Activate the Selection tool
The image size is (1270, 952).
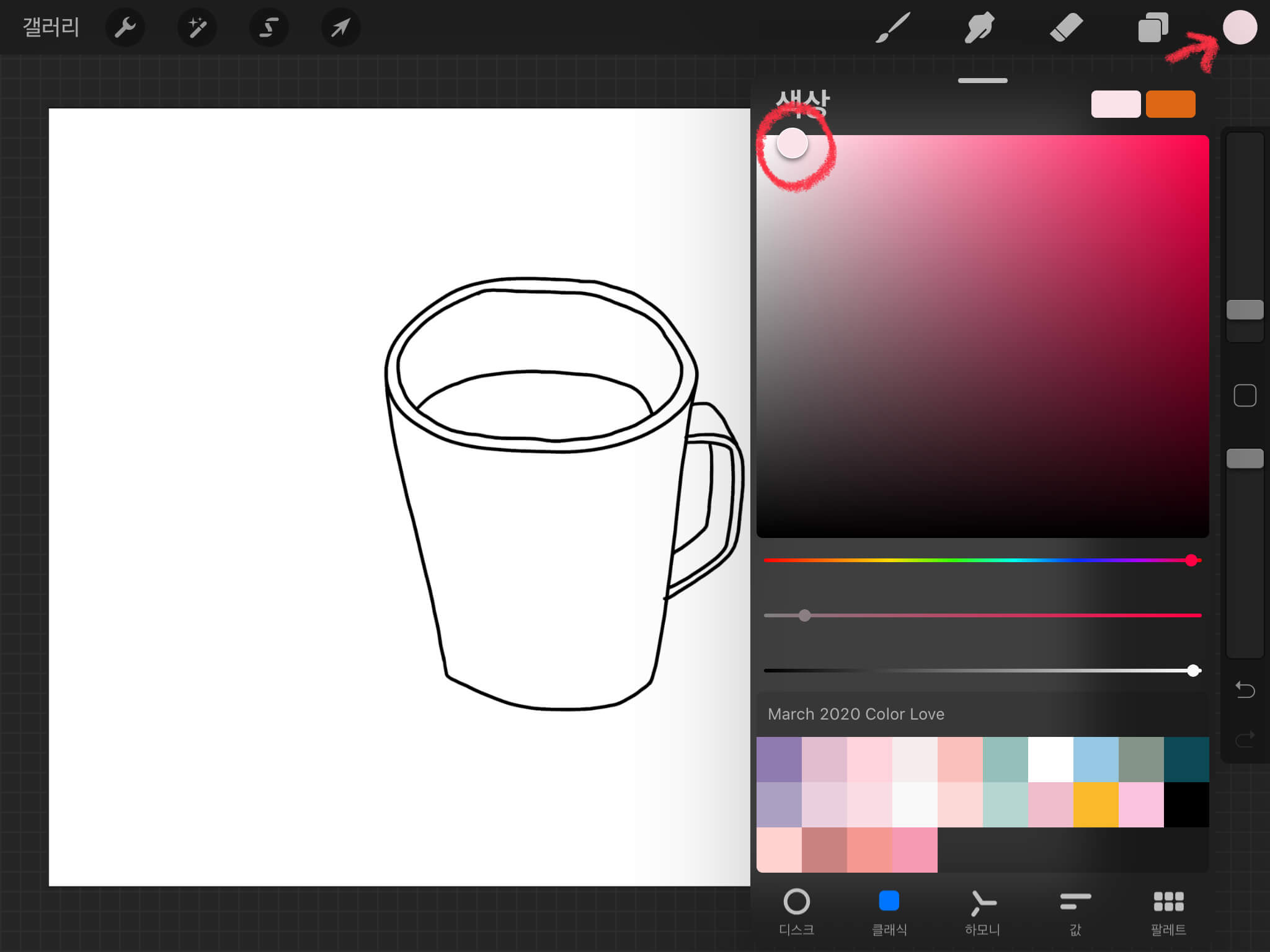(269, 27)
